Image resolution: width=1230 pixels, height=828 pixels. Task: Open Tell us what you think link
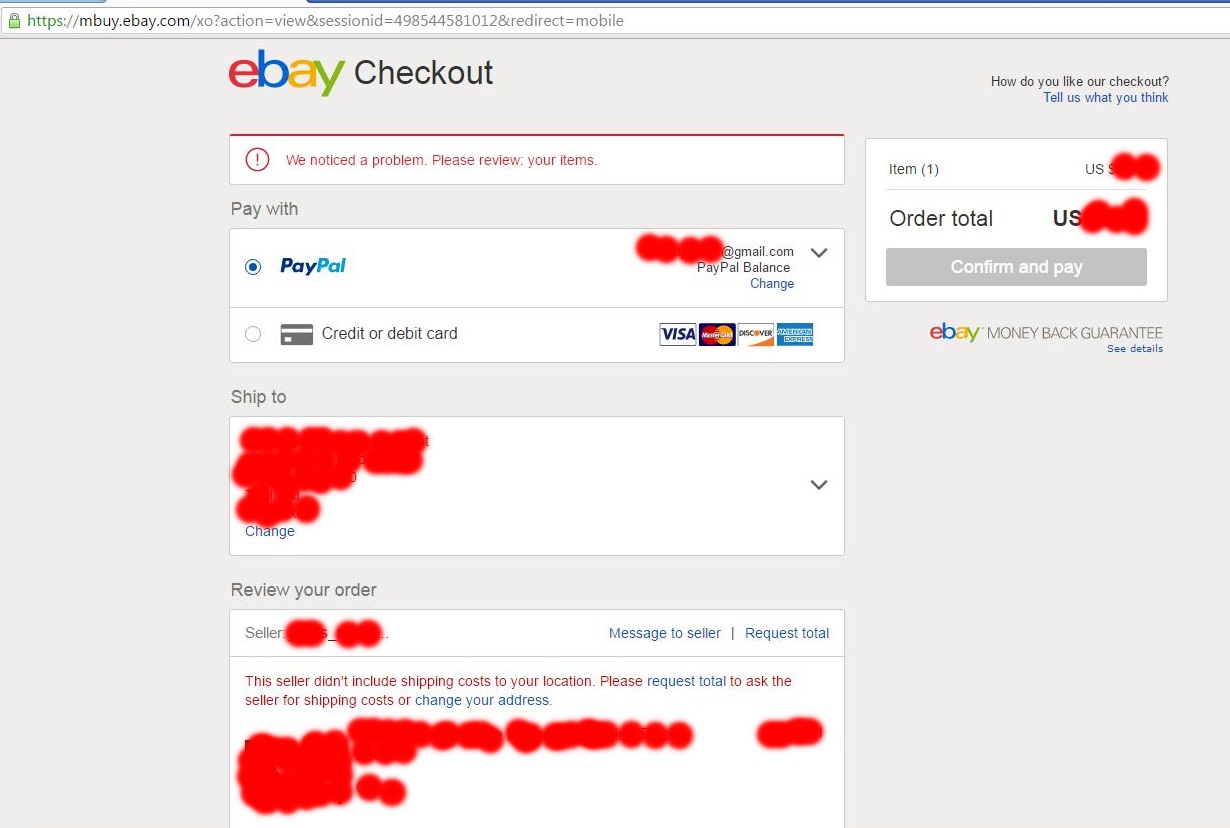click(1106, 98)
